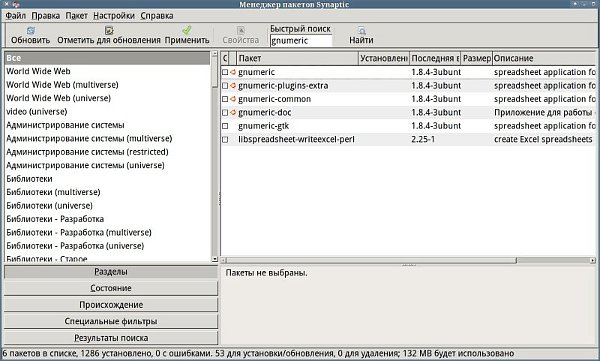Tick the status checkbox for gnumeric-doc

click(225, 112)
